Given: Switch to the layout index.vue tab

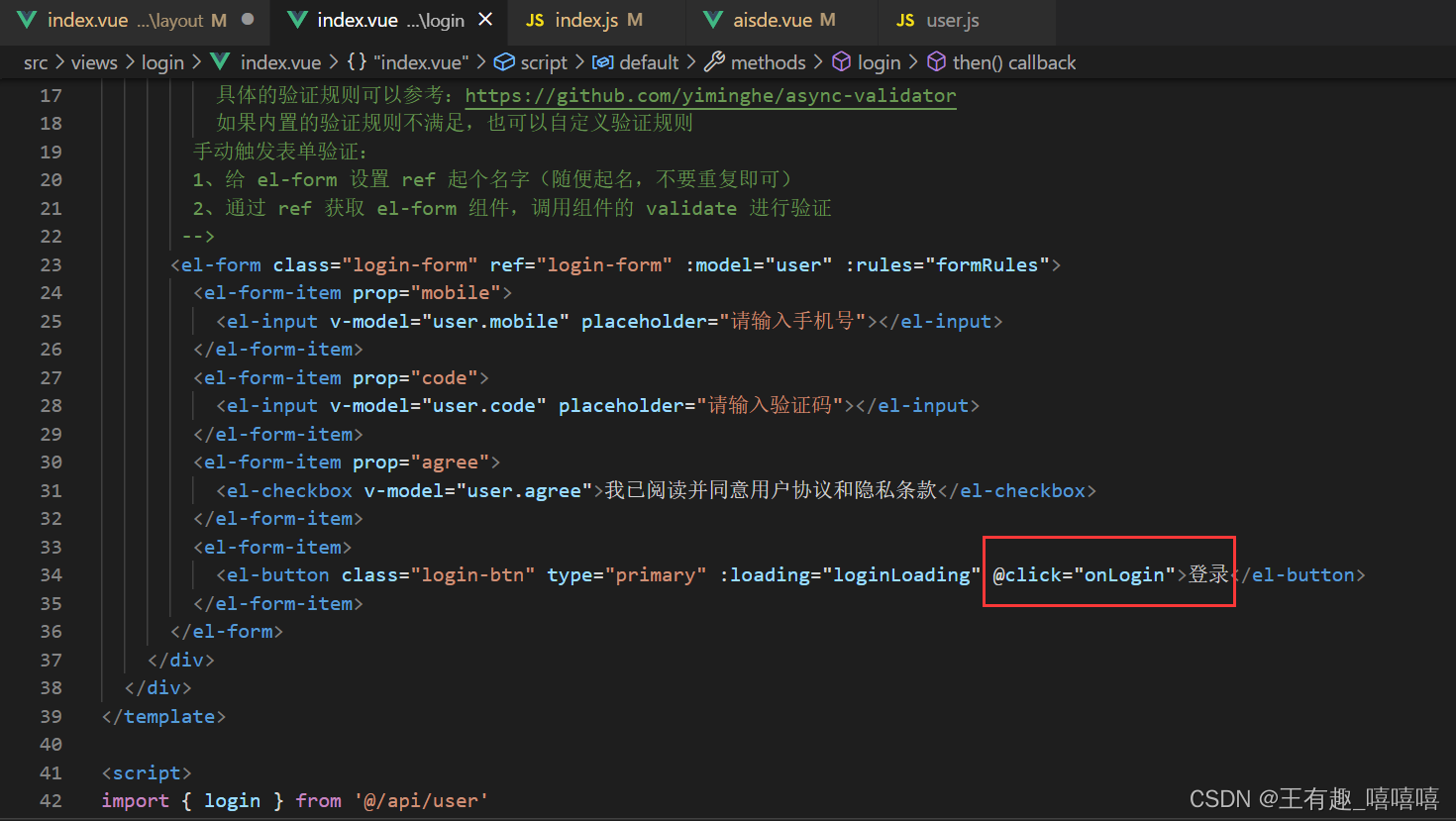Looking at the screenshot, I should coord(134,20).
